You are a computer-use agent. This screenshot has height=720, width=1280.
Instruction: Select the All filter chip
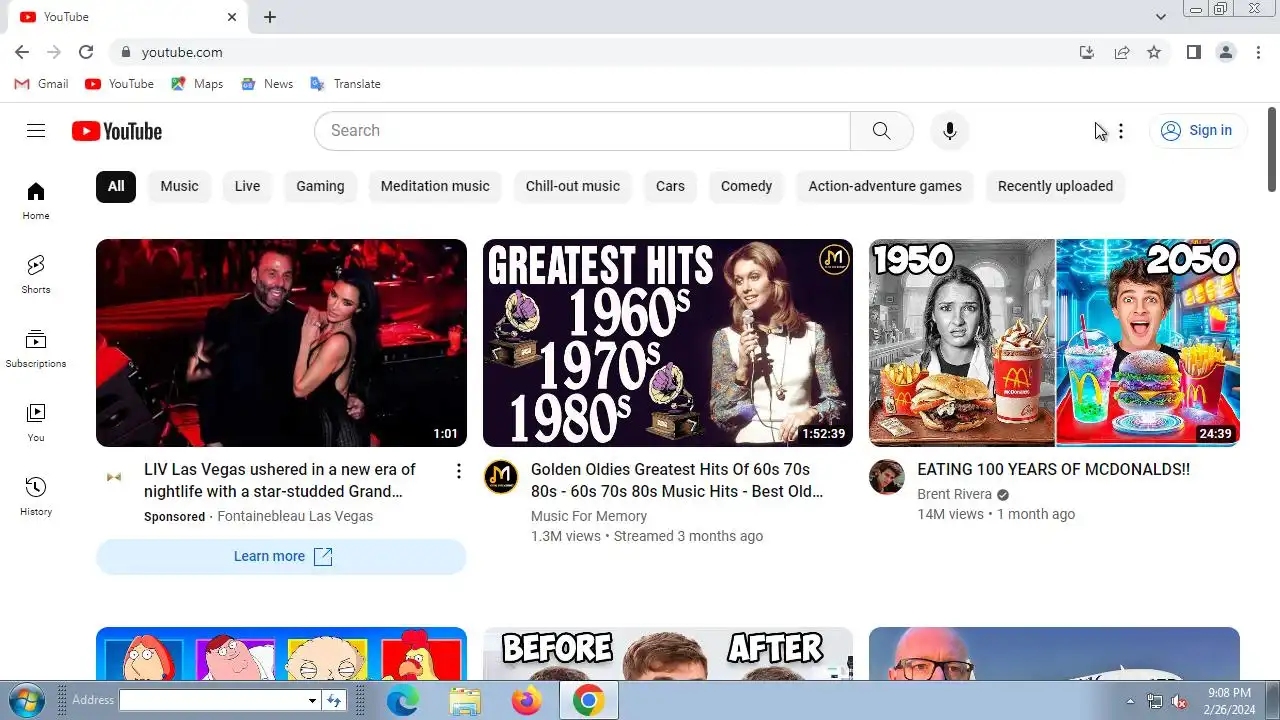(116, 186)
